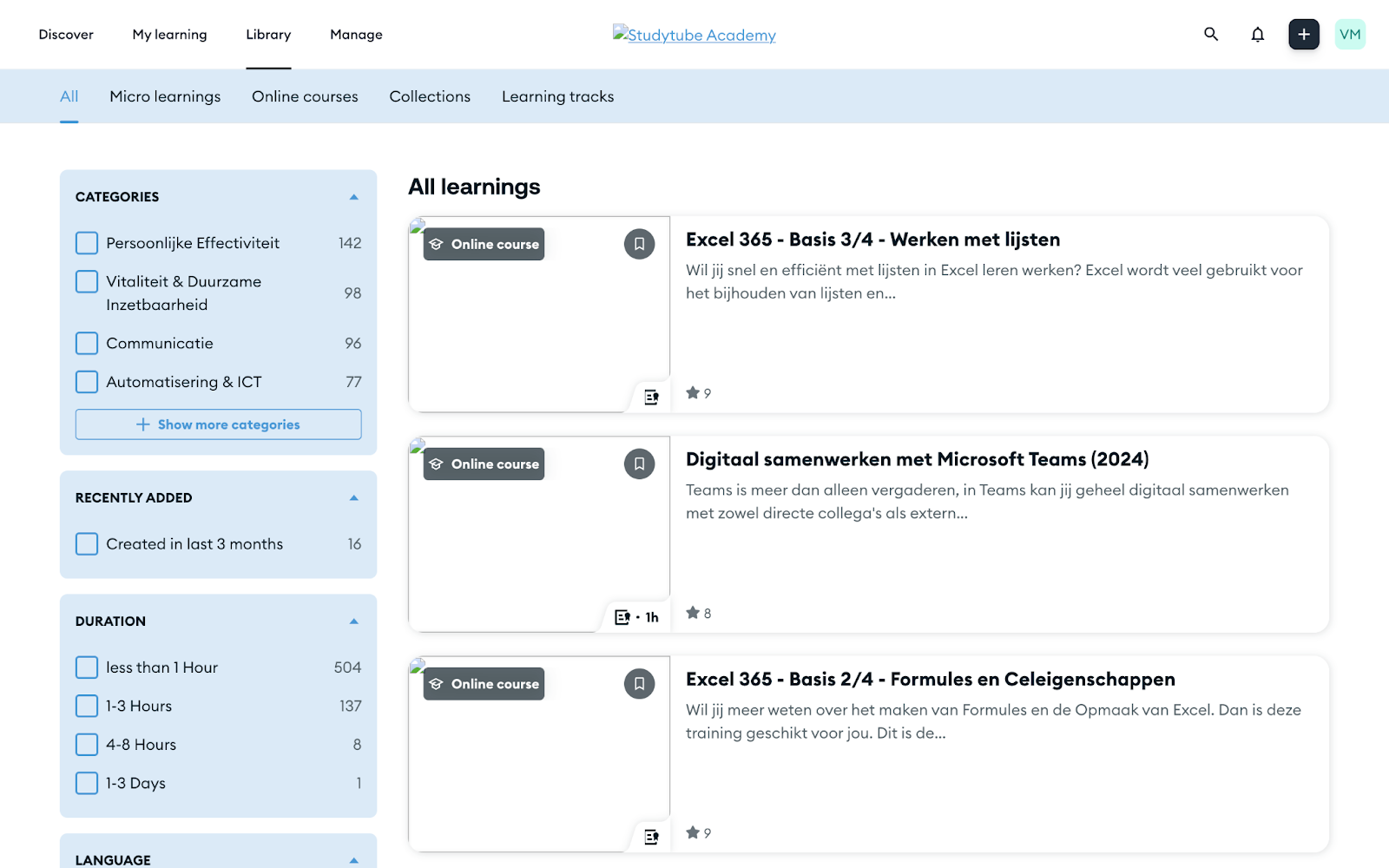This screenshot has height=868, width=1389.
Task: Open Excel 365 Basis 3/4 Werken met lijsten title
Action: tap(872, 240)
